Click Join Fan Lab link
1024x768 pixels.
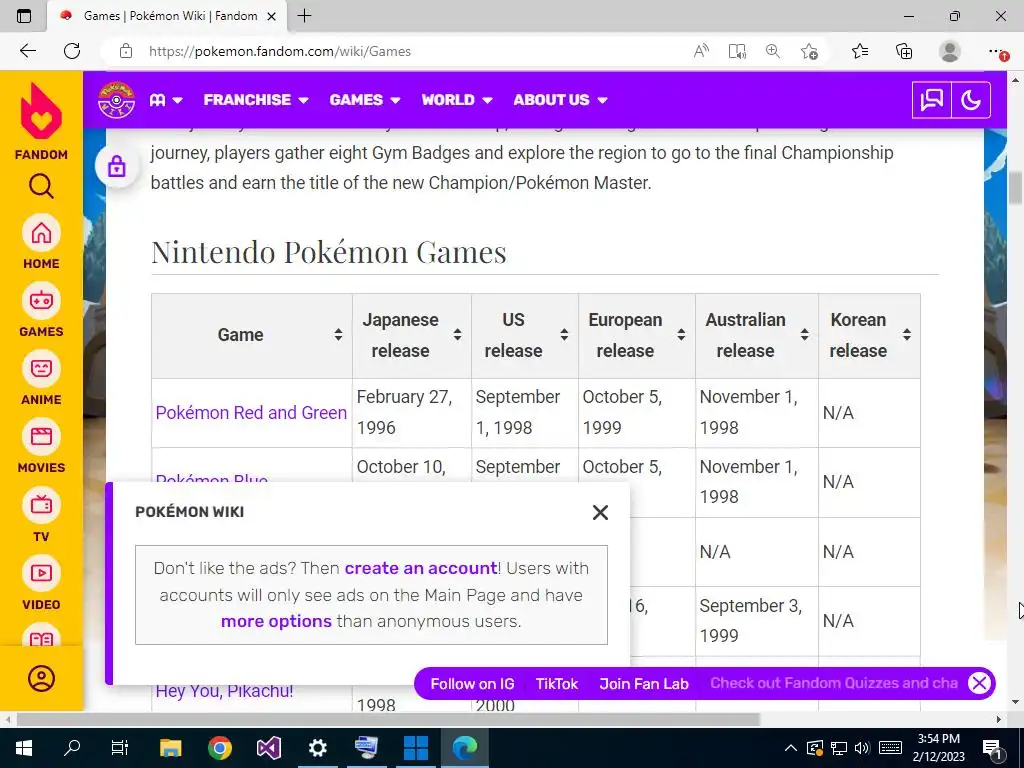(x=644, y=684)
